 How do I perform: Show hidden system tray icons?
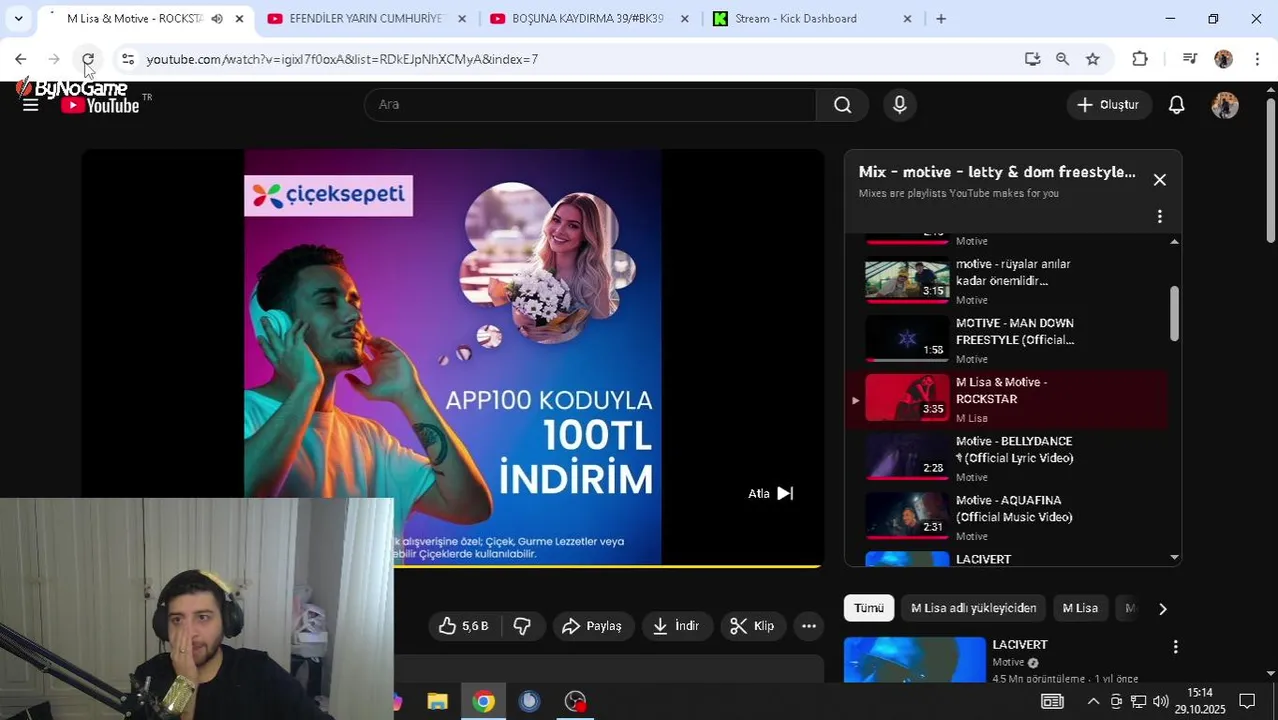pyautogui.click(x=1093, y=701)
